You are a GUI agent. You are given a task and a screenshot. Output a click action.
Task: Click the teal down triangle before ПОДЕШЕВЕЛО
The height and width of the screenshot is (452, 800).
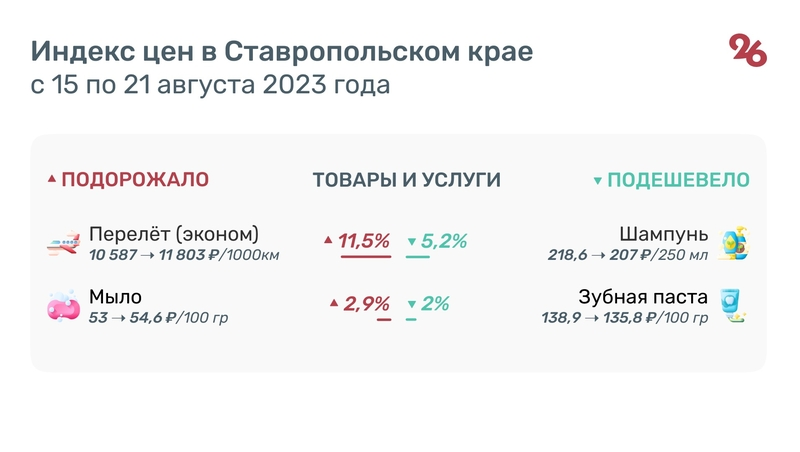point(598,181)
